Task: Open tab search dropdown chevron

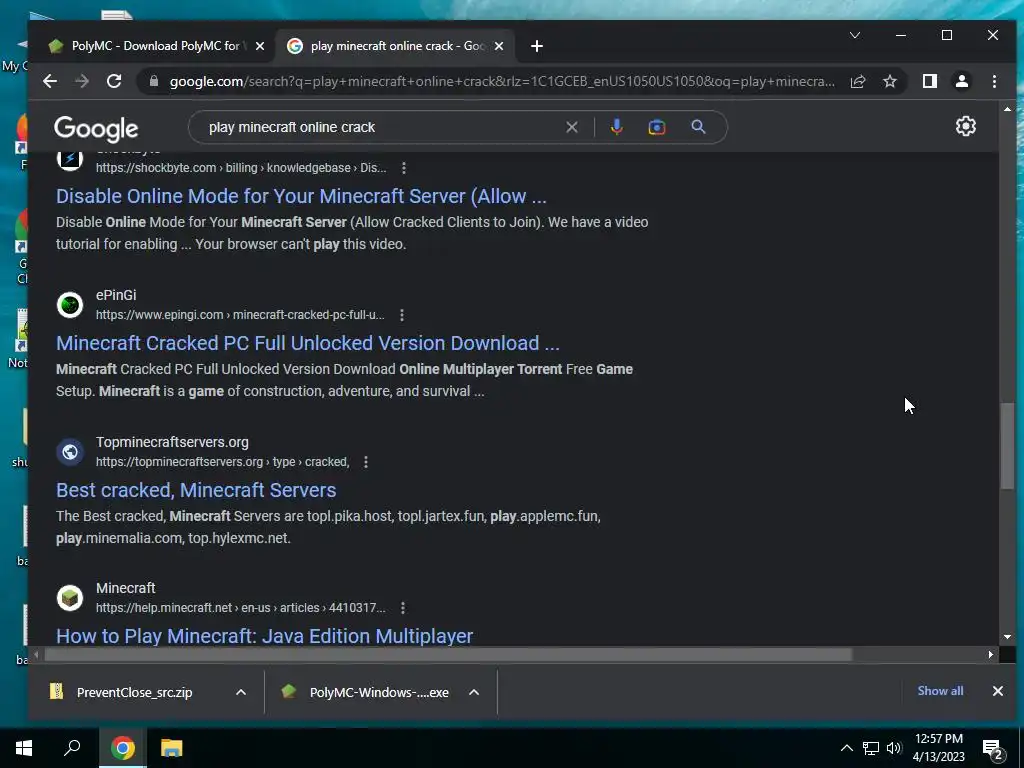Action: [x=854, y=35]
